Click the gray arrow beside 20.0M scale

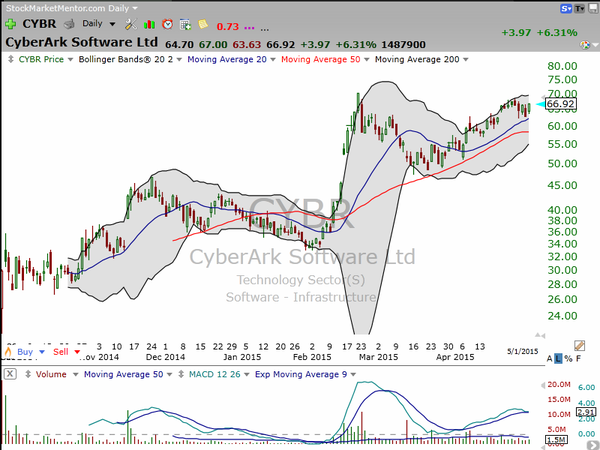(543, 385)
